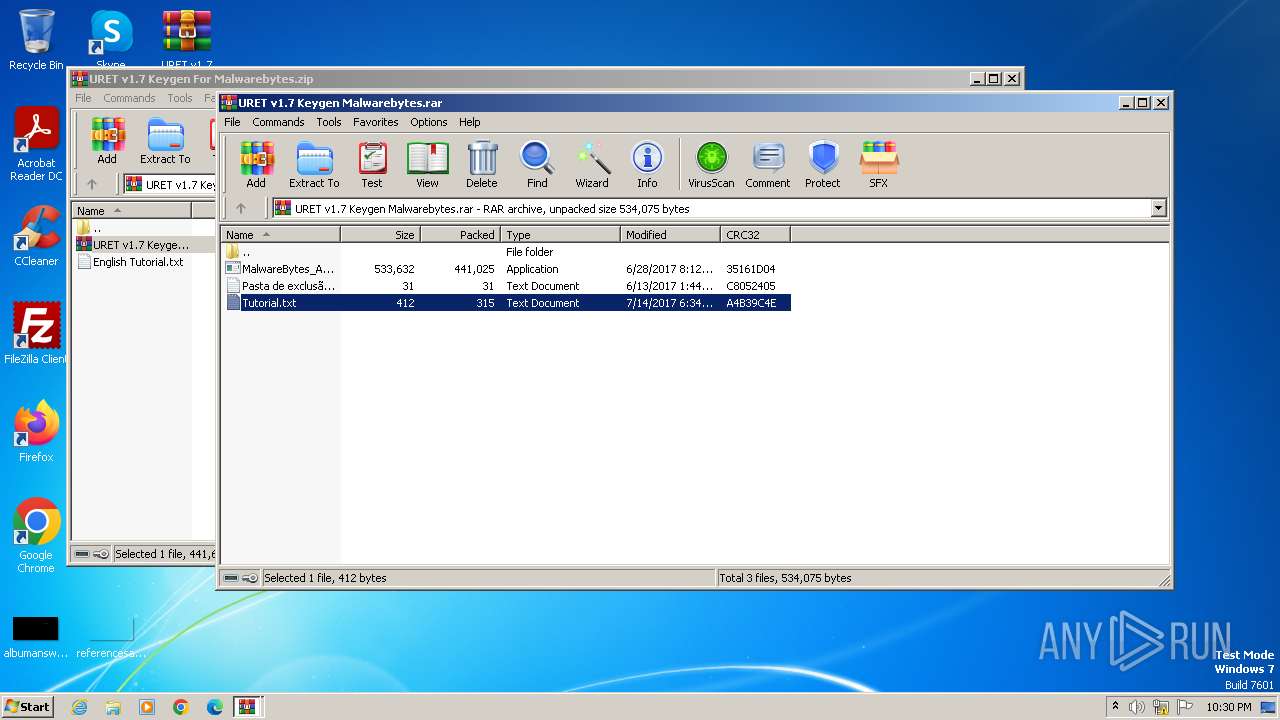Click the Protect shield icon
This screenshot has height=720, width=1280.
823,165
